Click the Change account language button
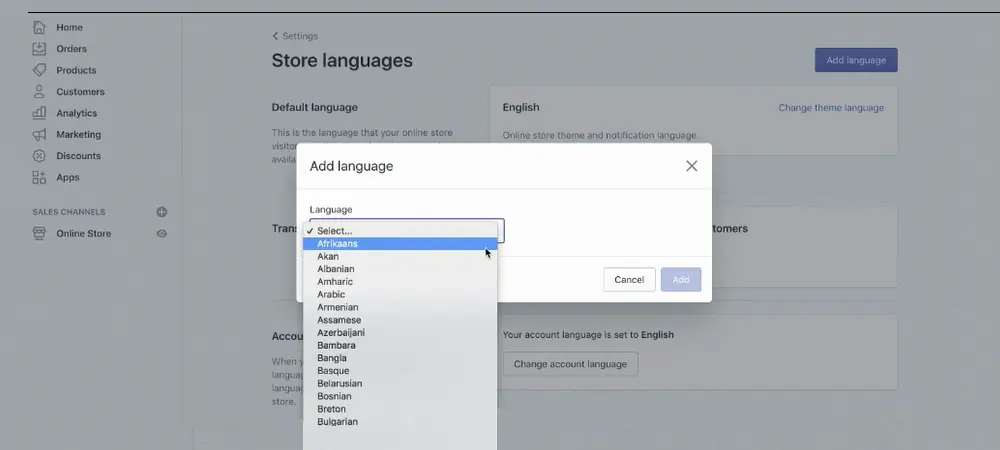1000x450 pixels. click(x=570, y=364)
